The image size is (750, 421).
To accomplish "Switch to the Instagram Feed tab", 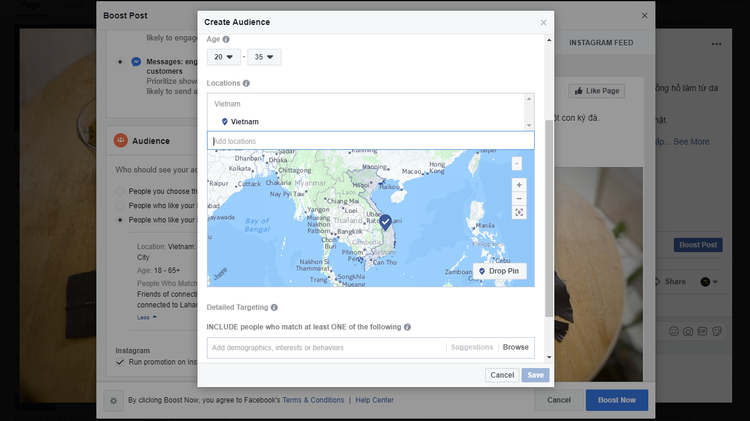I will tap(601, 43).
